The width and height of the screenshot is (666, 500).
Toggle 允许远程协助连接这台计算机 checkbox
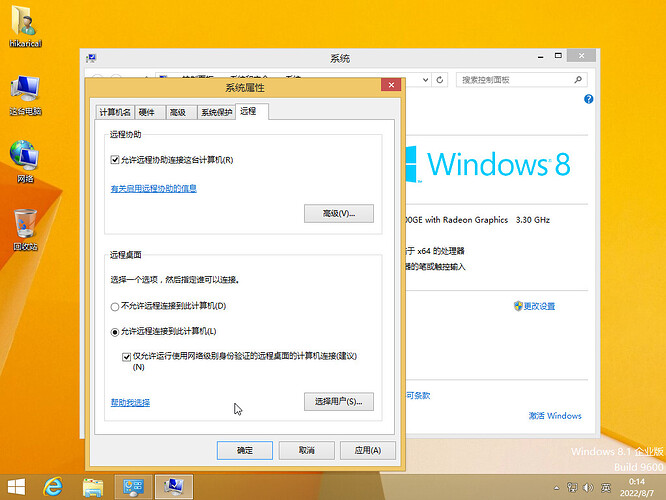[x=115, y=160]
